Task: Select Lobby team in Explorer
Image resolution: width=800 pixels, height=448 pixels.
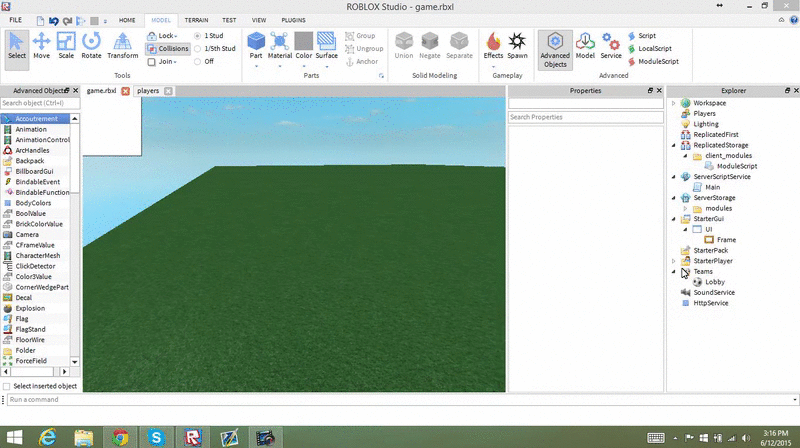Action: tap(715, 282)
